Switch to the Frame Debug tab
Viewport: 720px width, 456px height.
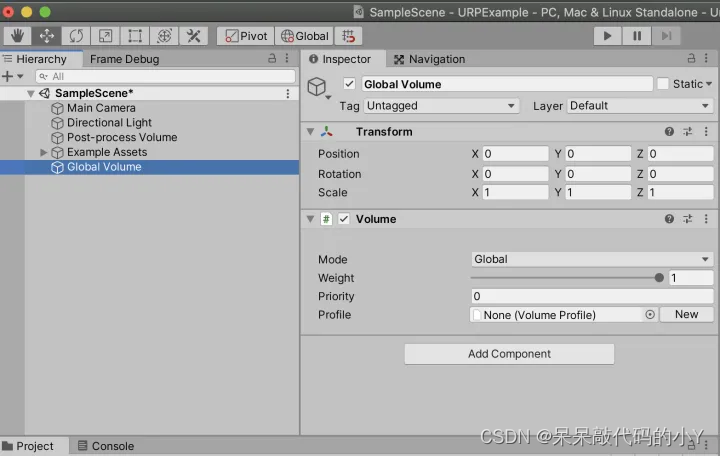coord(124,59)
